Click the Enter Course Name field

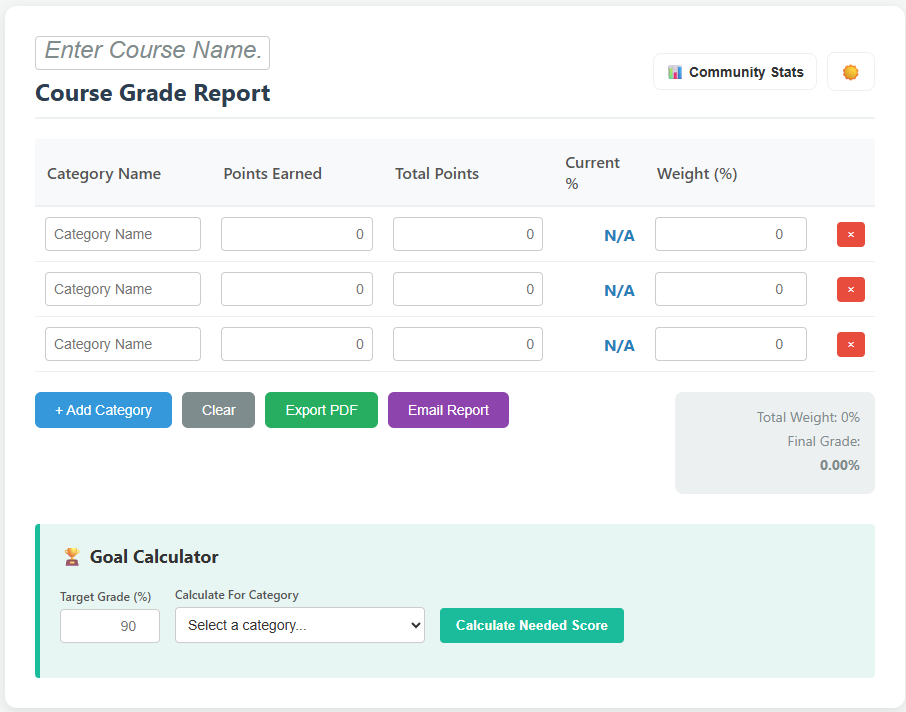click(x=152, y=51)
